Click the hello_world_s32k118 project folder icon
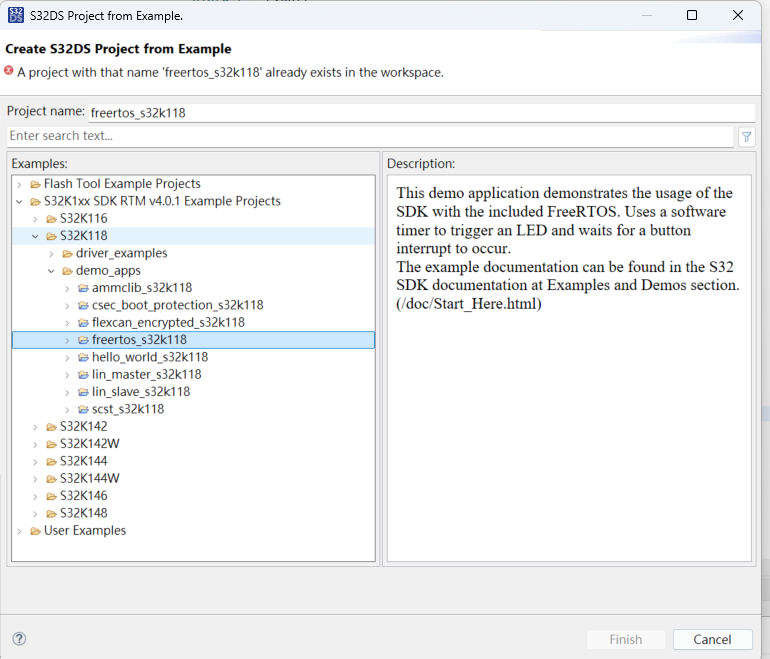Image resolution: width=770 pixels, height=659 pixels. tap(83, 357)
